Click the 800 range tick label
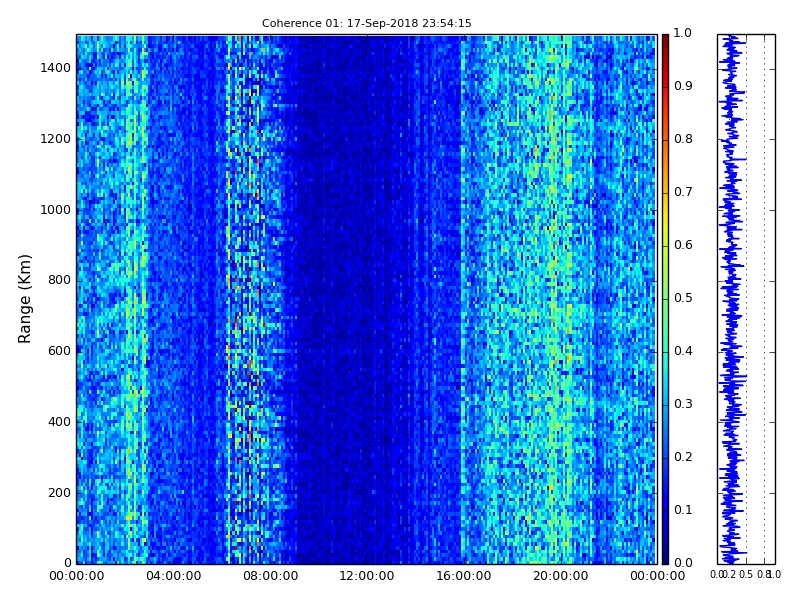 [60, 280]
